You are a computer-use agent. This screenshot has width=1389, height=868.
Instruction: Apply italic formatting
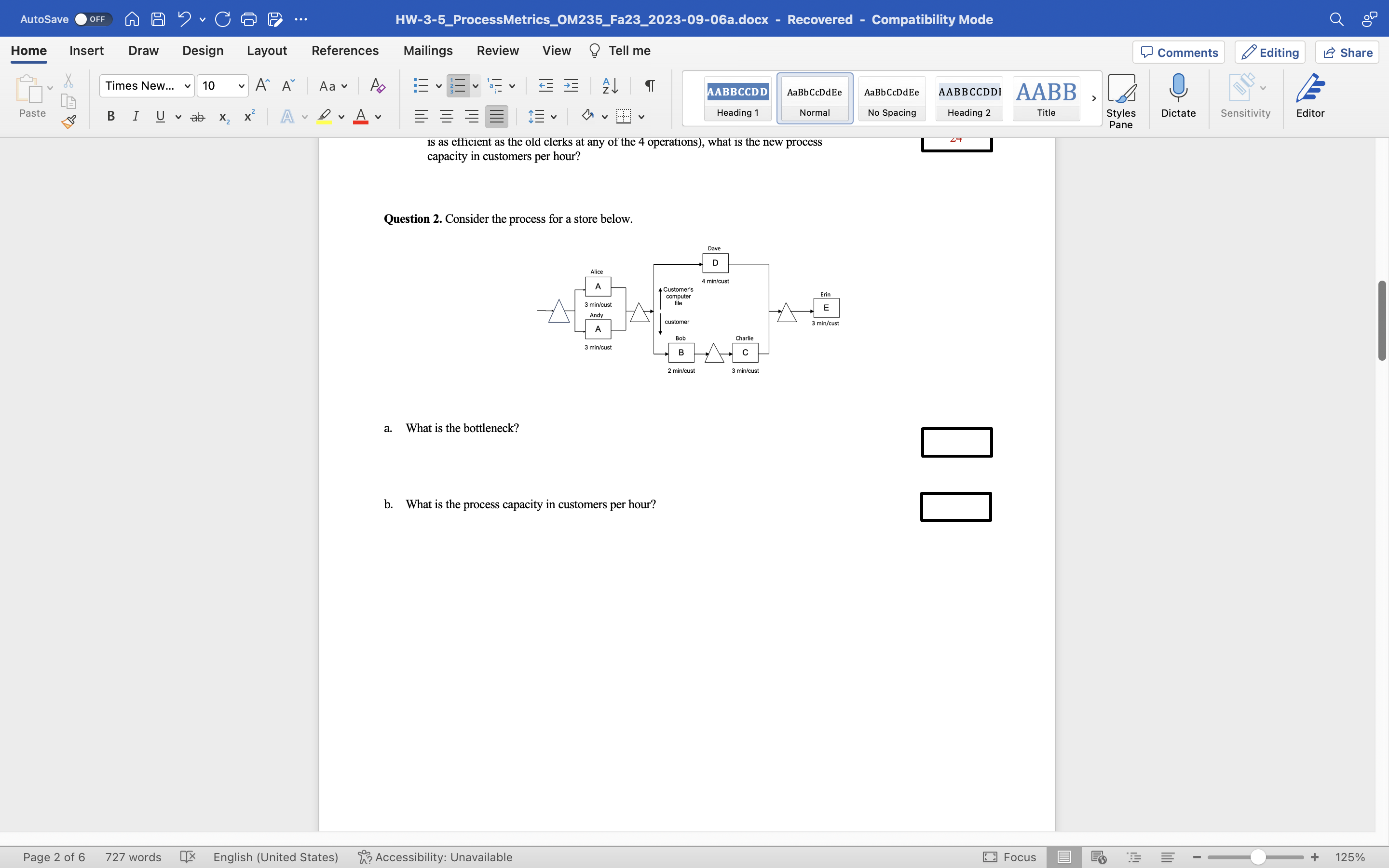click(x=136, y=116)
